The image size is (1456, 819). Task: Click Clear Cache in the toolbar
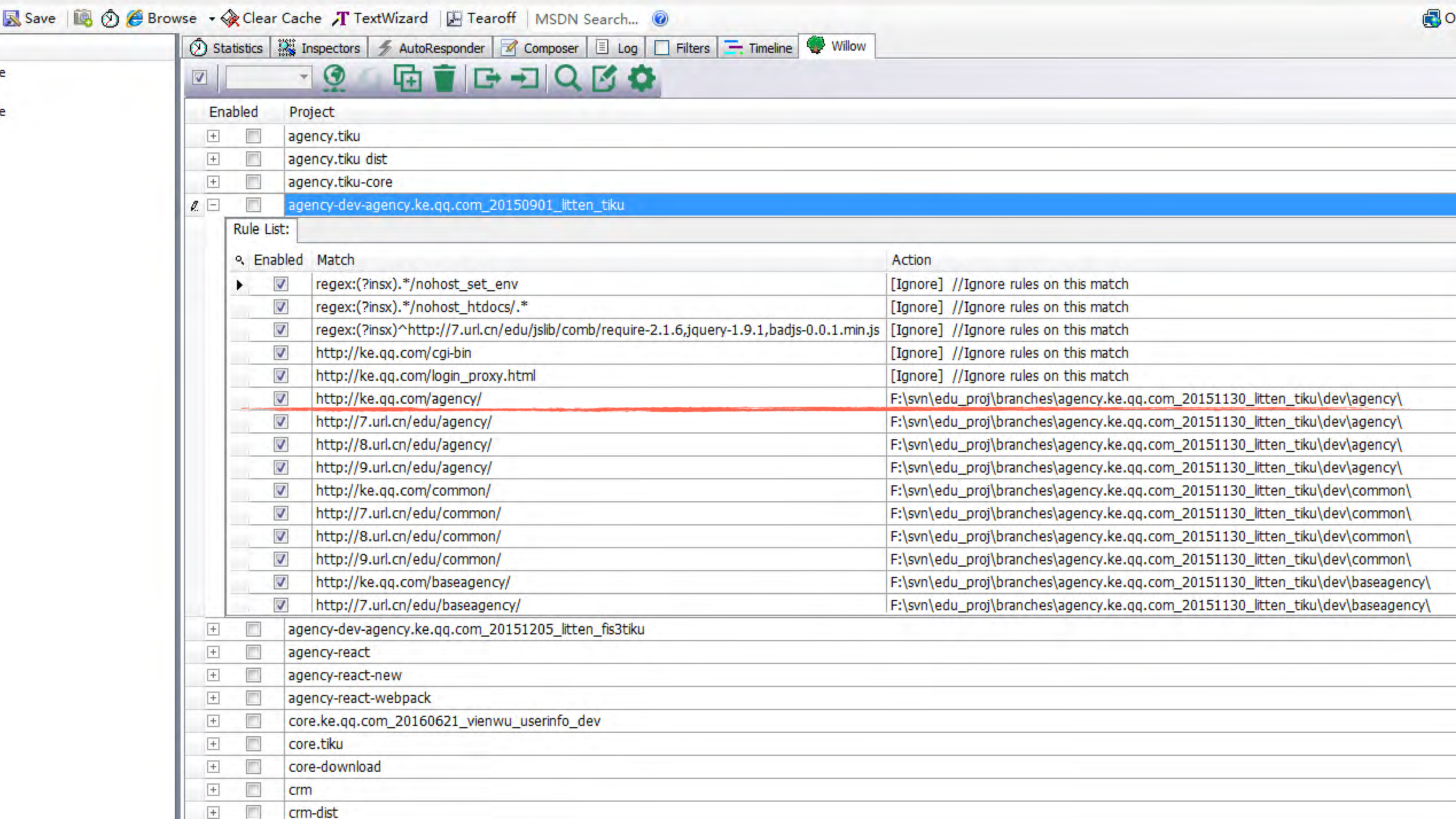(271, 18)
